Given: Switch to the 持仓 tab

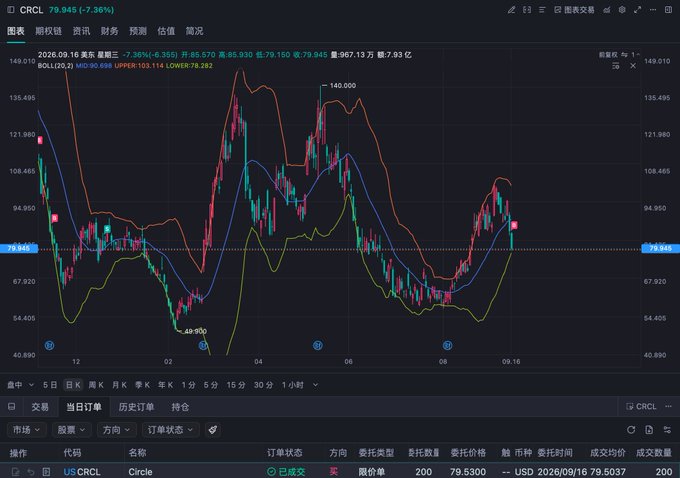Looking at the screenshot, I should (x=180, y=407).
